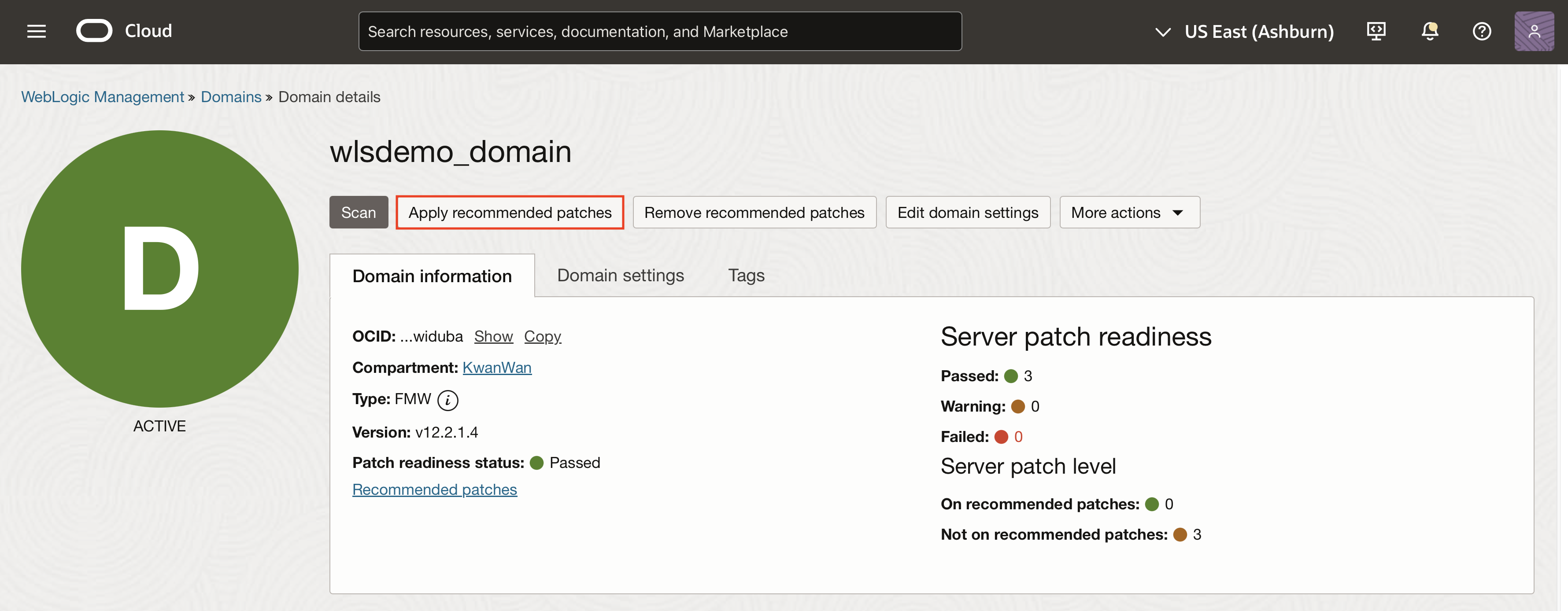Select the Domain information tab

[432, 276]
